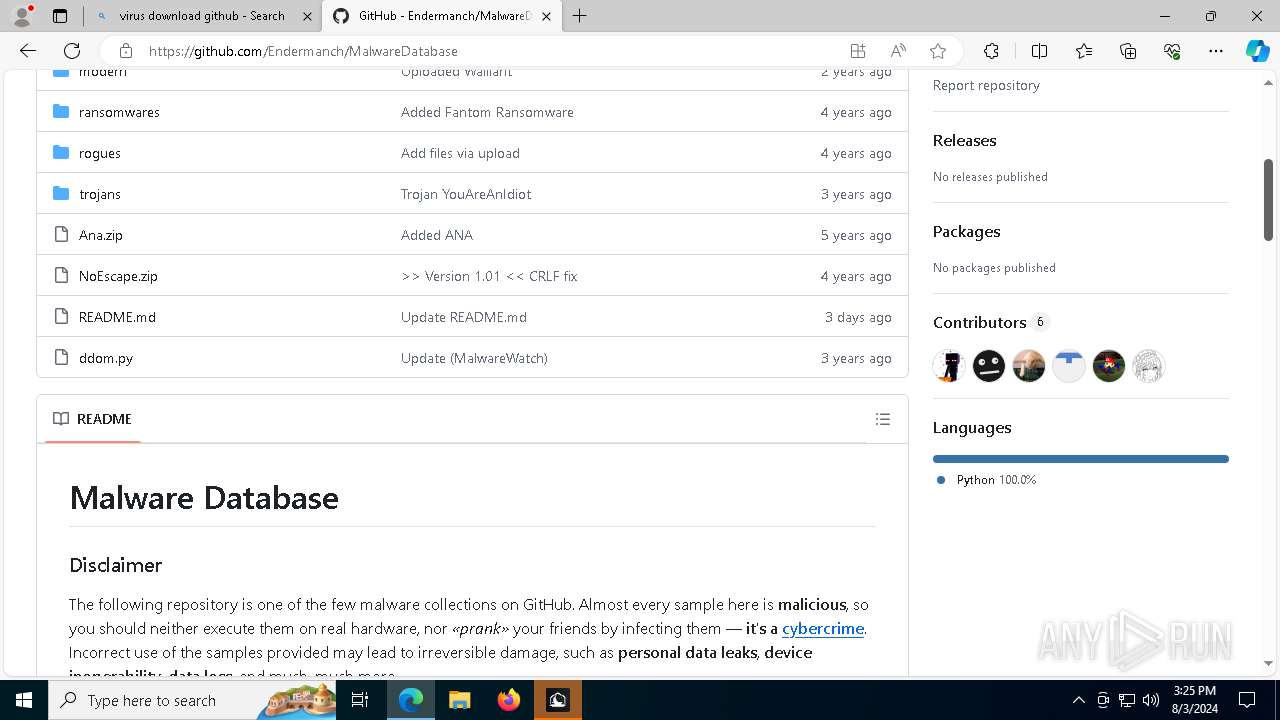The height and width of the screenshot is (720, 1280).
Task: Open the Favorites list
Action: (1084, 51)
